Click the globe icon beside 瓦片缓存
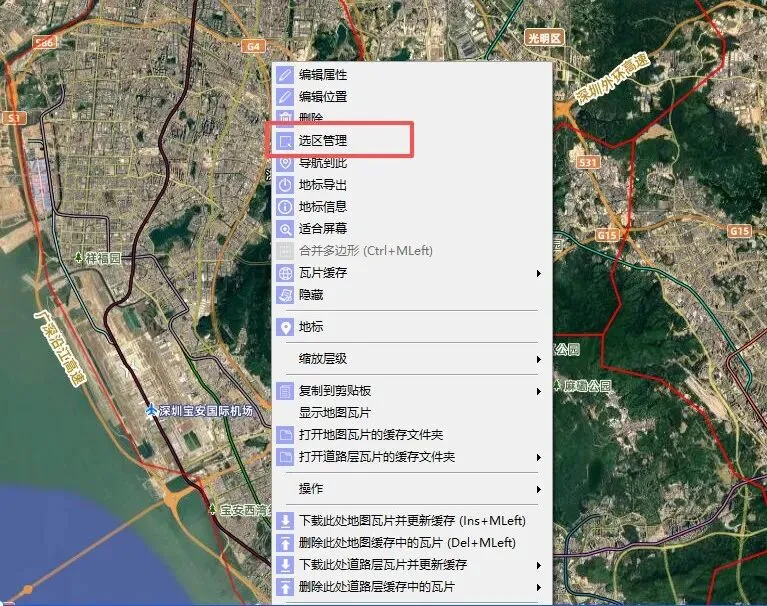The height and width of the screenshot is (606, 767). pos(285,273)
